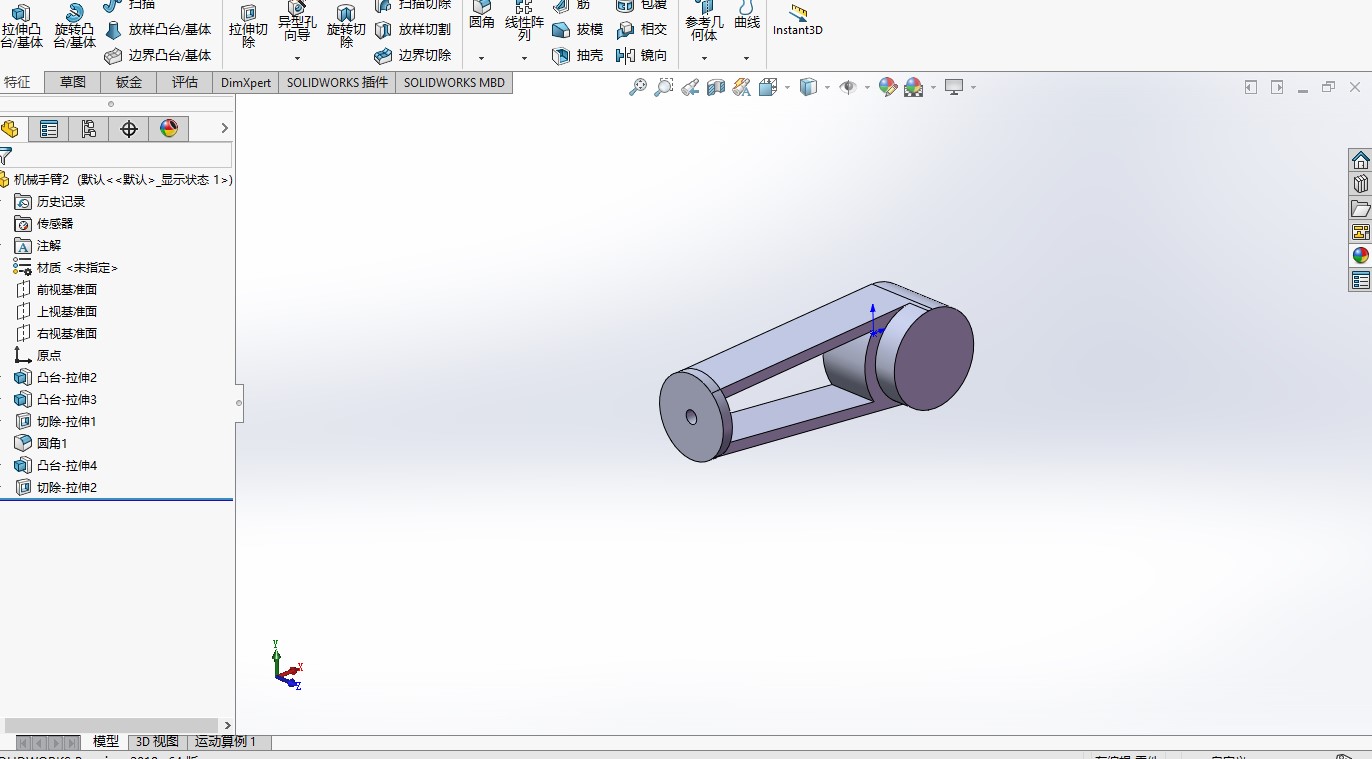The image size is (1372, 759).
Task: Select the 圆角1 feature in tree
Action: [41, 444]
